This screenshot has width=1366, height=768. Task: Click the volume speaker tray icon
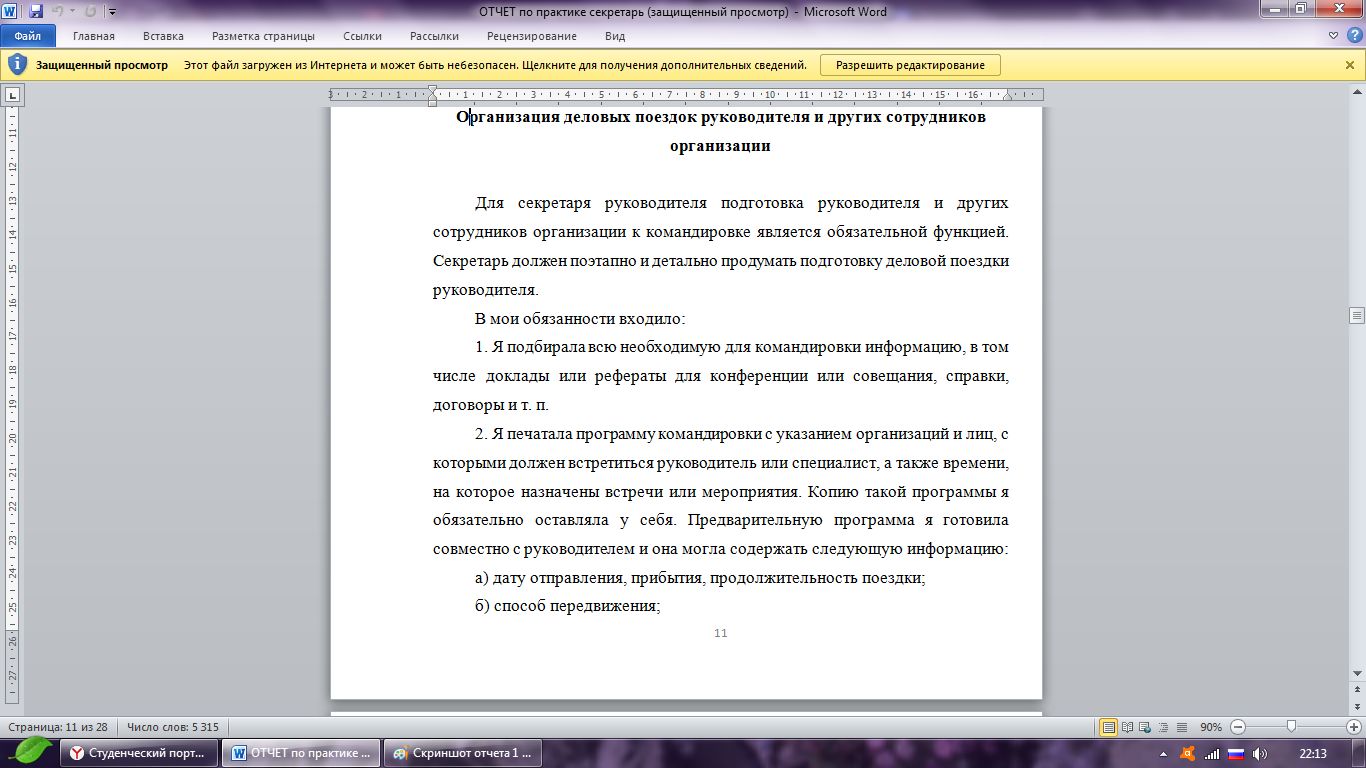(x=1260, y=754)
